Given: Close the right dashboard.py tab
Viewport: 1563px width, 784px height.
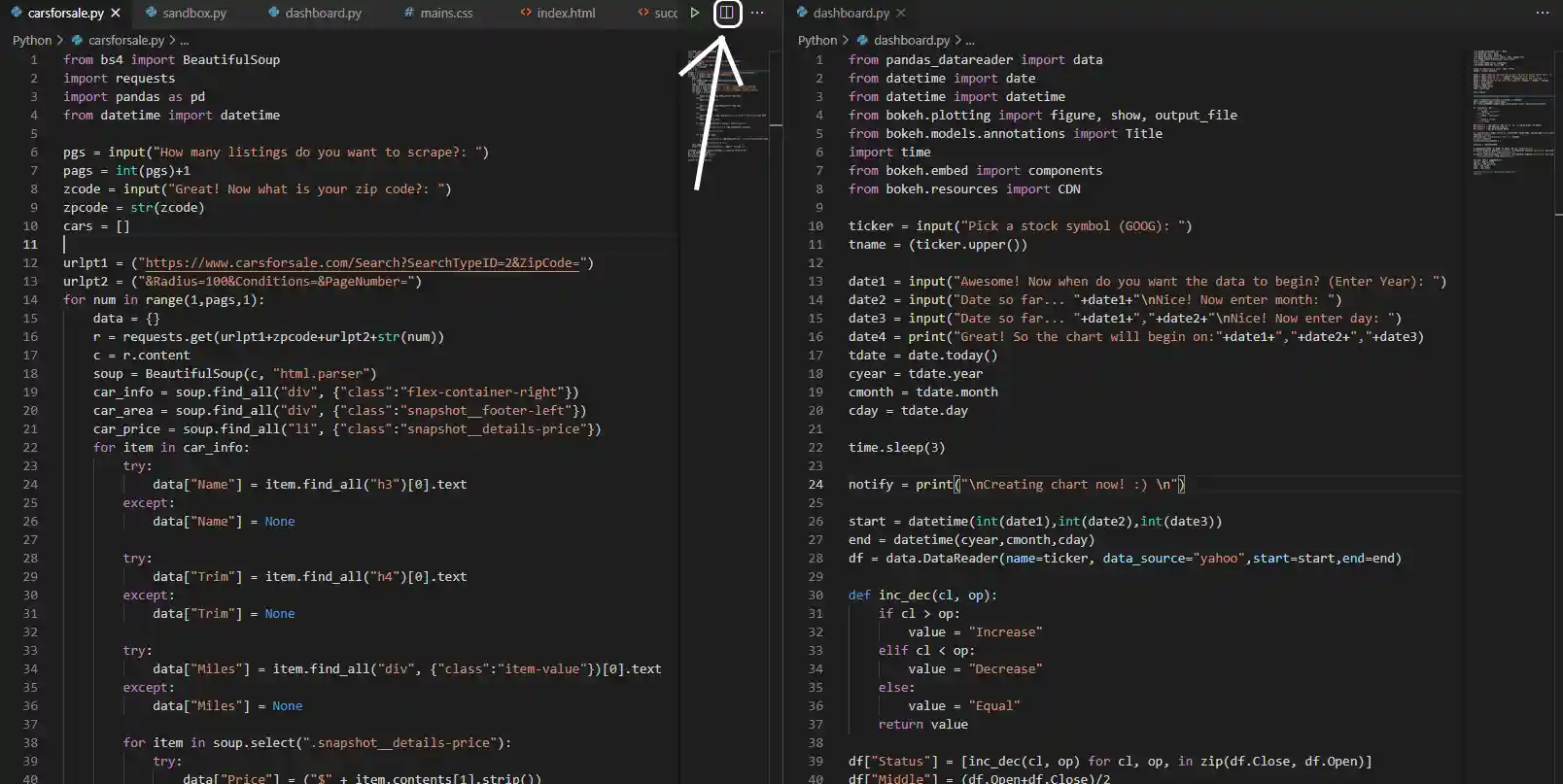Looking at the screenshot, I should click(901, 13).
